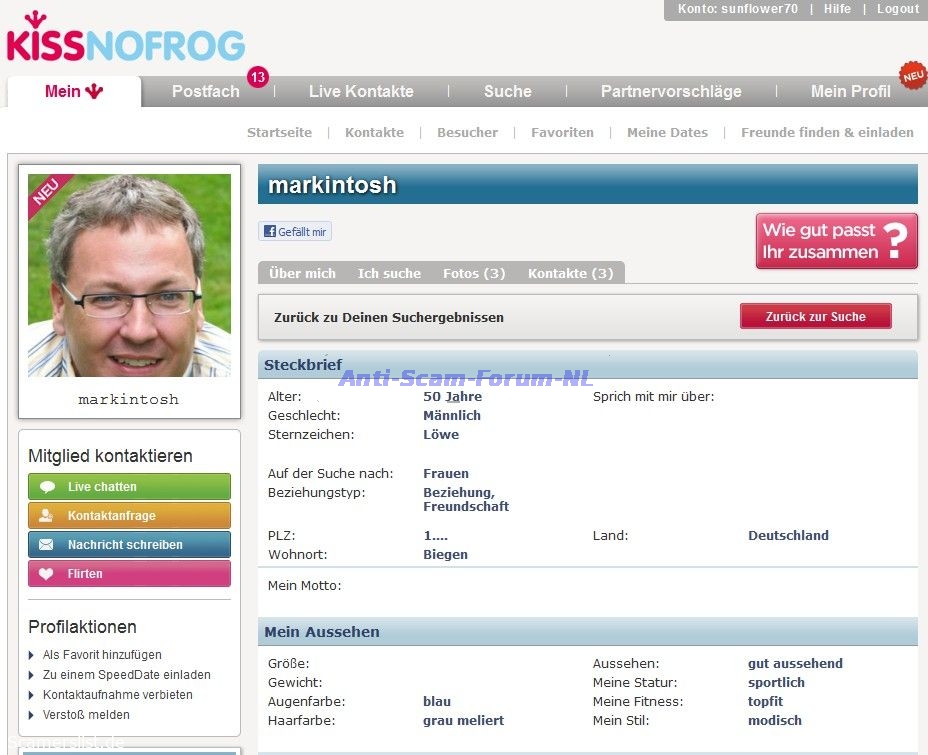Select Verstoß melden link
This screenshot has height=755, width=928.
pos(86,715)
